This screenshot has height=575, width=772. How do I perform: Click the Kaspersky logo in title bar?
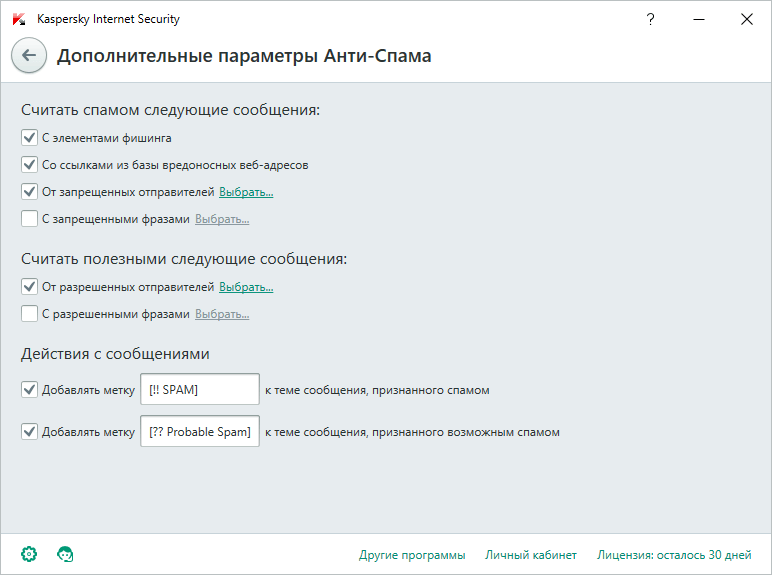tap(19, 19)
